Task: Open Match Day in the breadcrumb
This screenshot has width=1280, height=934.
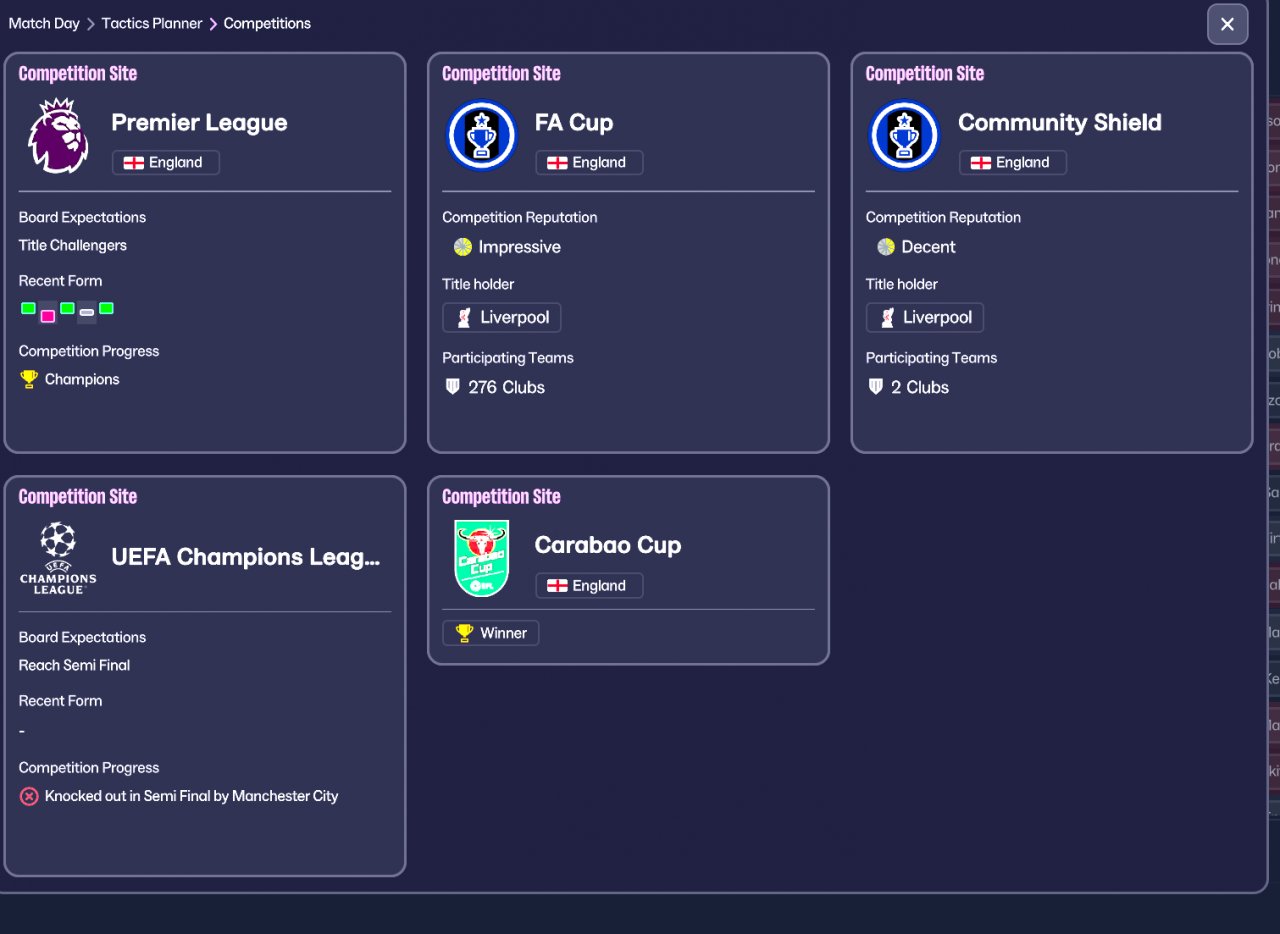Action: pos(44,23)
